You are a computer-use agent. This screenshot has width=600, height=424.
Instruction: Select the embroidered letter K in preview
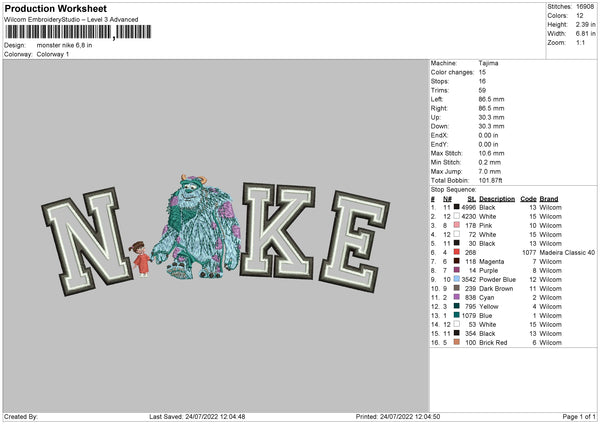[278, 231]
